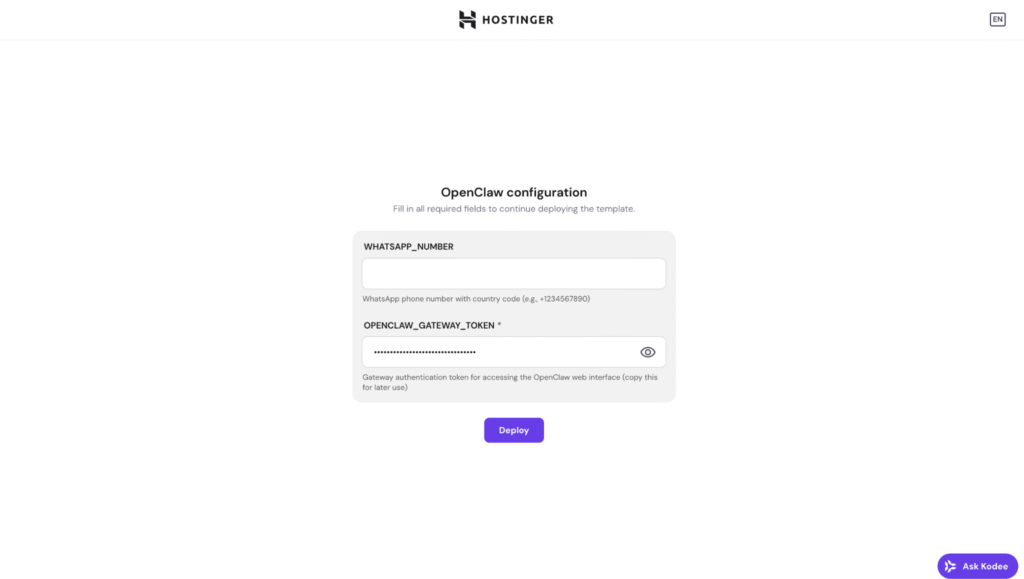Open Kodee assistant via its star icon

pos(951,565)
